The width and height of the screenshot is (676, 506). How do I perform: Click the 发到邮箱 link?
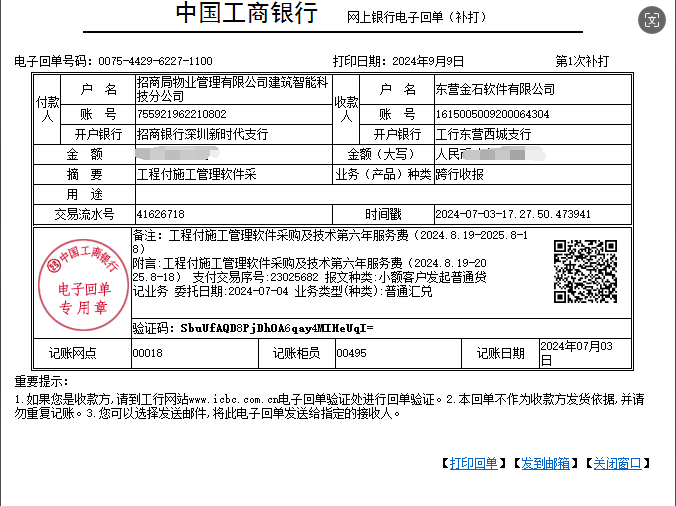tap(545, 463)
